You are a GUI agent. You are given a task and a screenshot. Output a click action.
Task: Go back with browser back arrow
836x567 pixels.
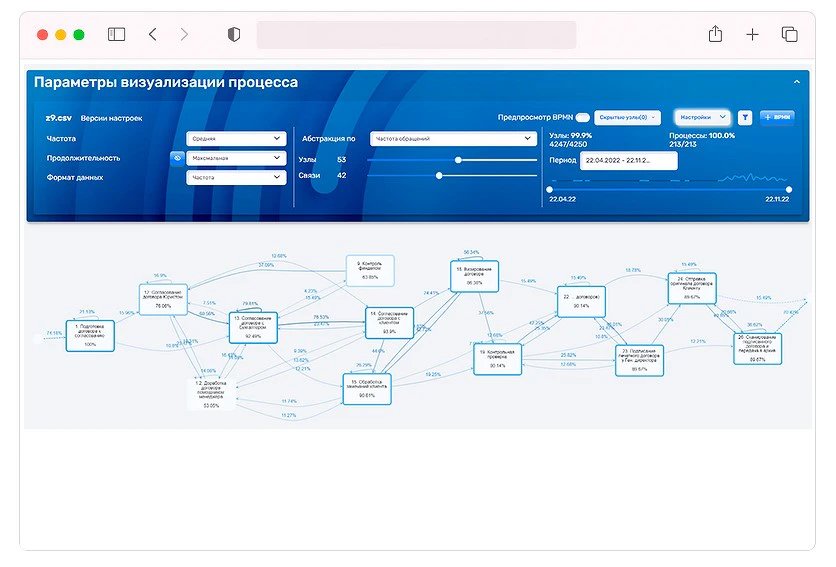152,35
